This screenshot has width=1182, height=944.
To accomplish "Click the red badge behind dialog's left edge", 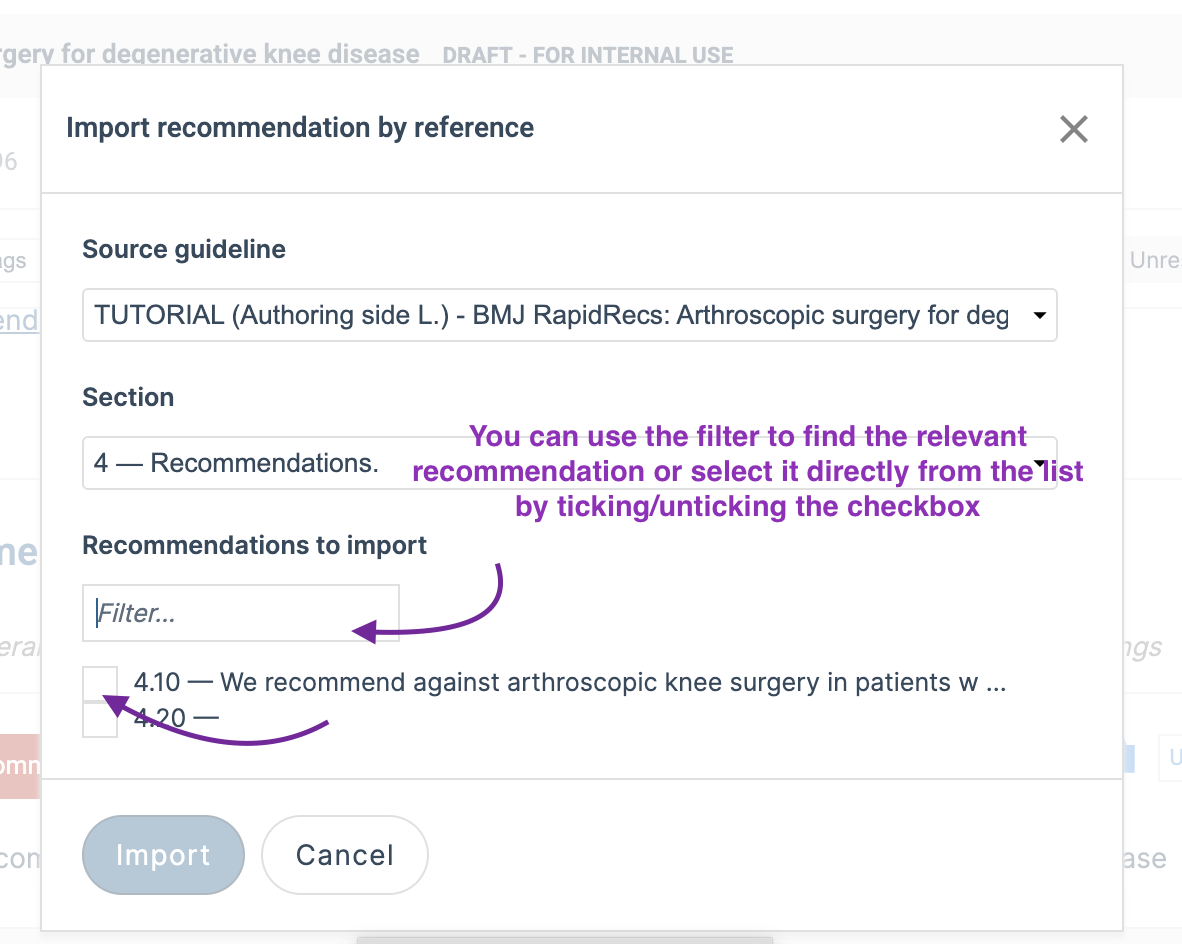I will coord(20,766).
